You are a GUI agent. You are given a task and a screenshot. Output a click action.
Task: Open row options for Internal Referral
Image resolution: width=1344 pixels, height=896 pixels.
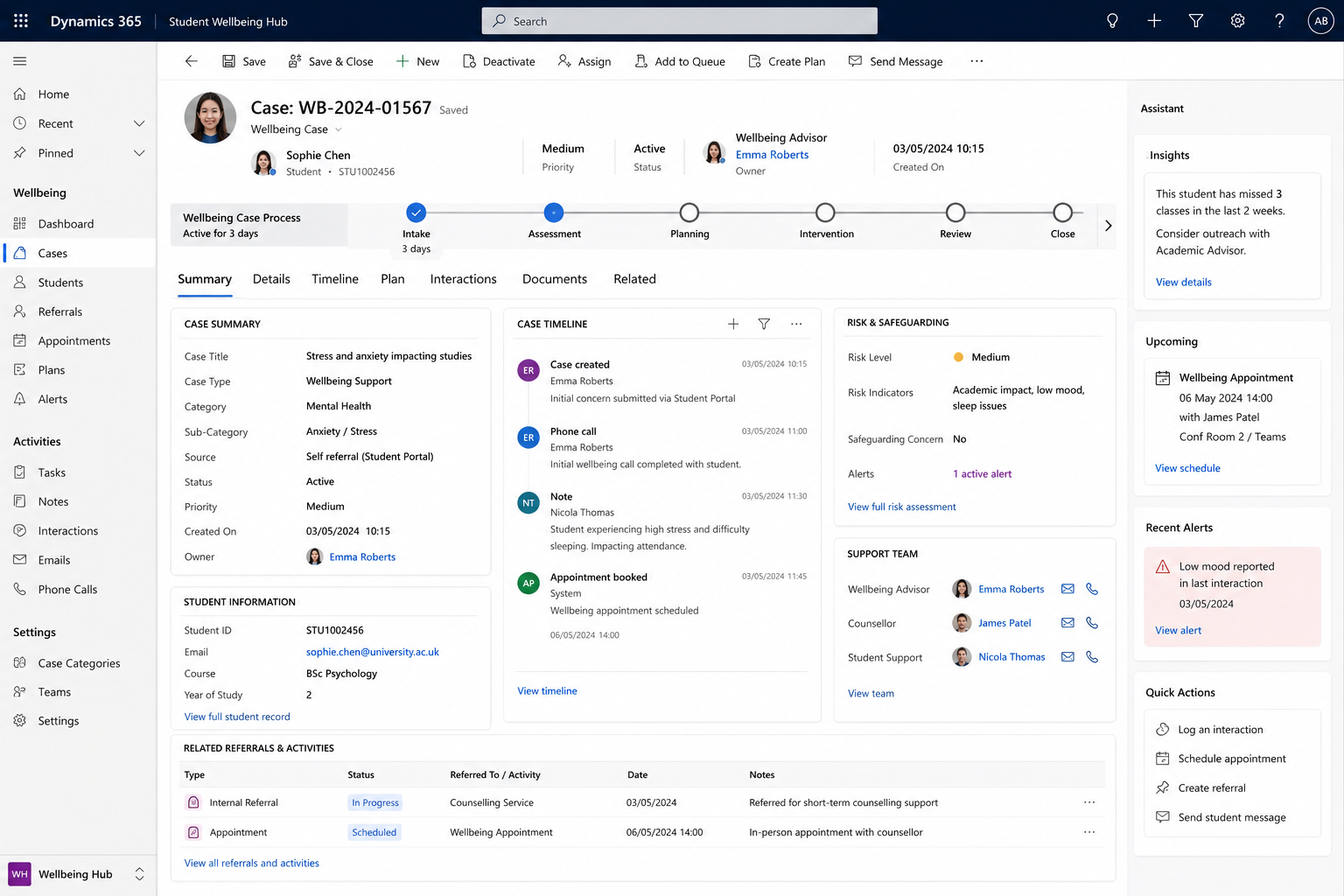[x=1089, y=802]
